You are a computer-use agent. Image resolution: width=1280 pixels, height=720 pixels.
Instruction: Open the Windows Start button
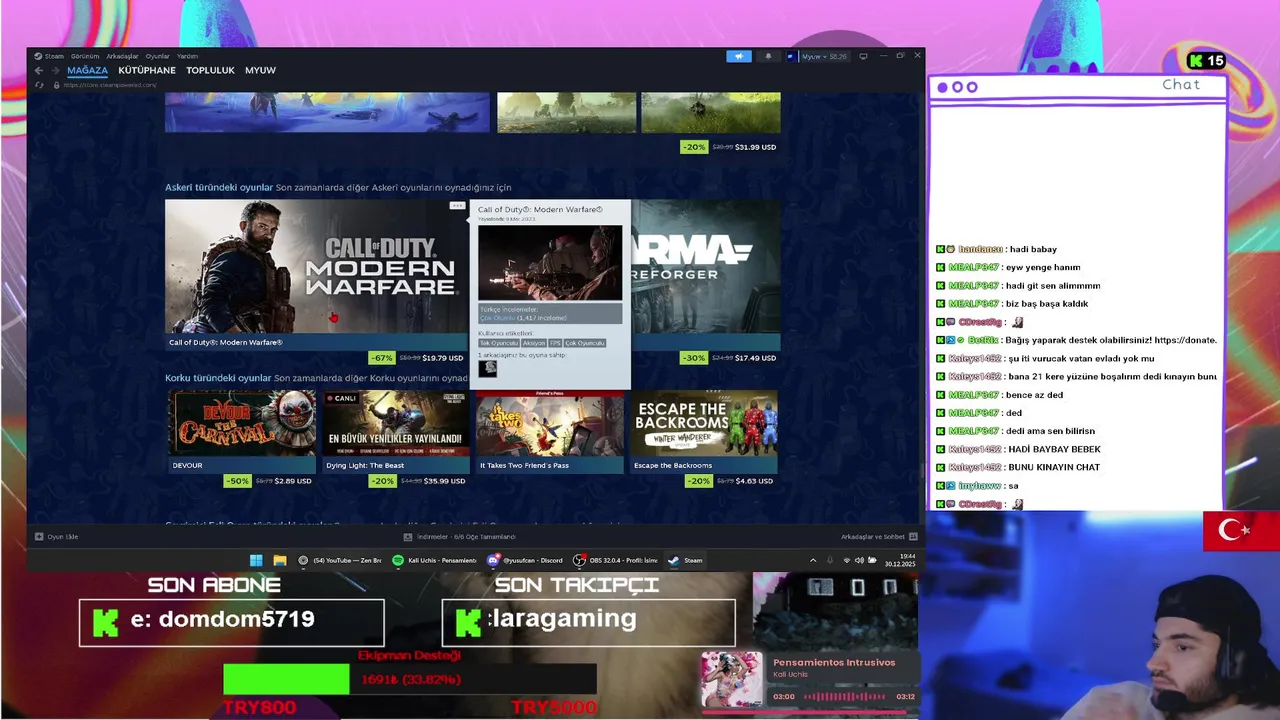click(x=256, y=560)
